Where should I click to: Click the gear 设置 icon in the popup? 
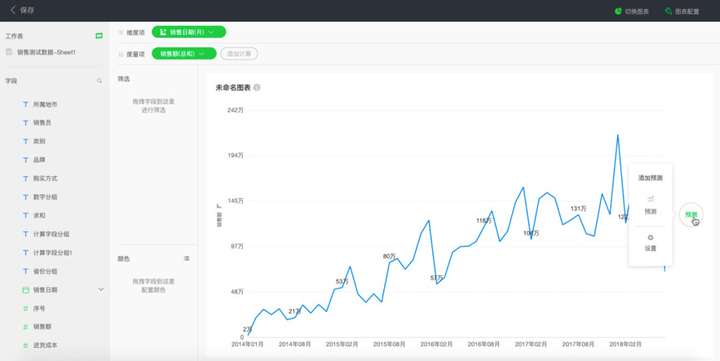click(x=650, y=238)
